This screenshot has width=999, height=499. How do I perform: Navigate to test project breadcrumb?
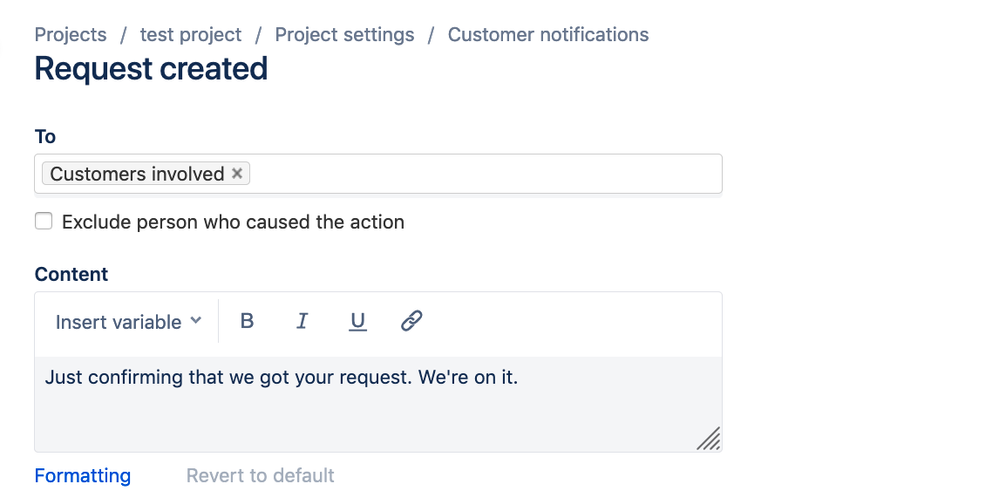190,35
